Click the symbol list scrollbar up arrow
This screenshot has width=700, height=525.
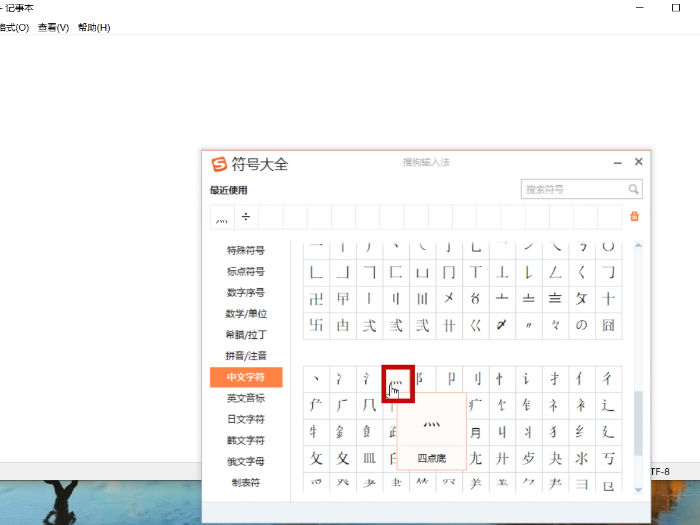(x=638, y=245)
